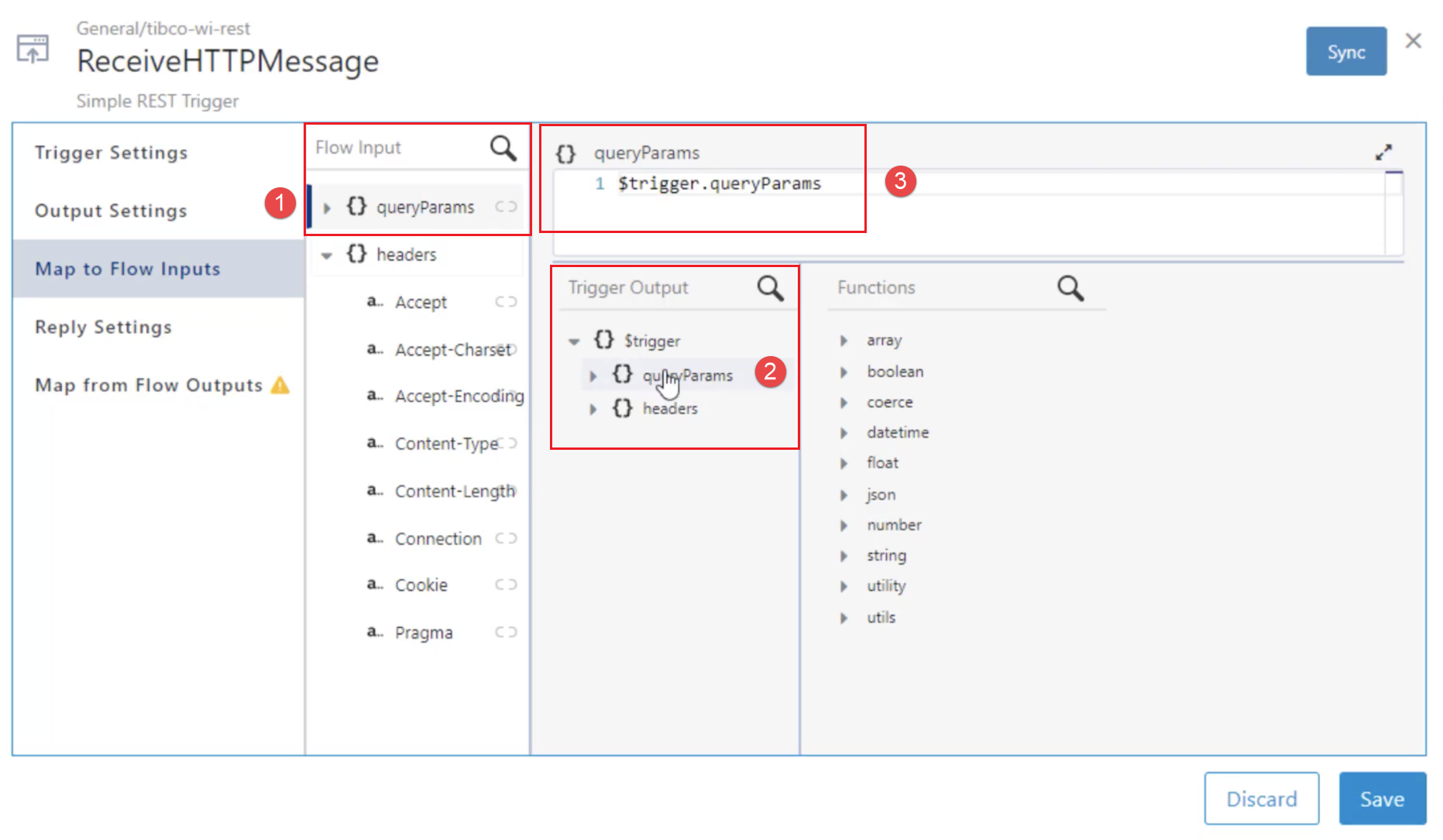Click the mapping link icon on the Connection row
This screenshot has width=1443, height=840.
tap(506, 538)
